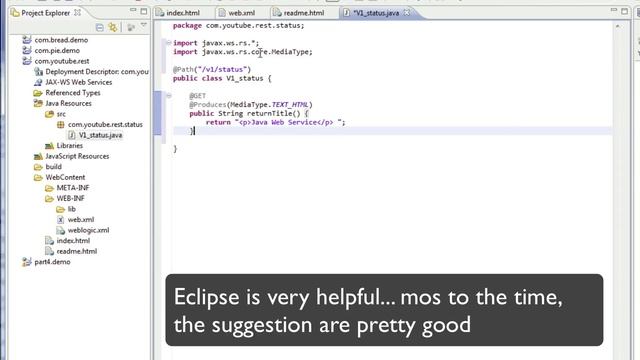Select the WEB-INF folder
The image size is (640, 360).
tap(70, 199)
